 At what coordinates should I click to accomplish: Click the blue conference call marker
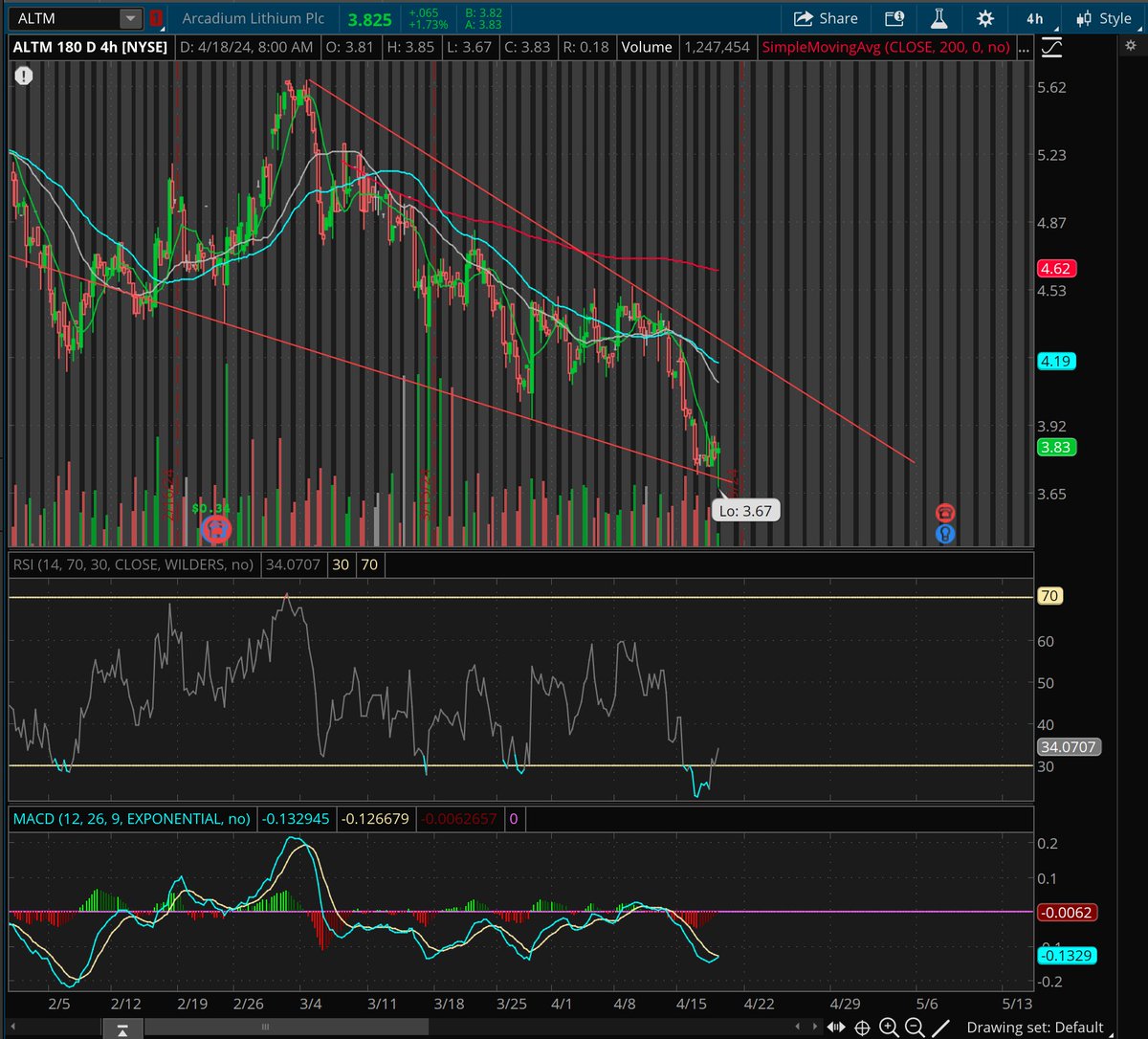point(945,534)
